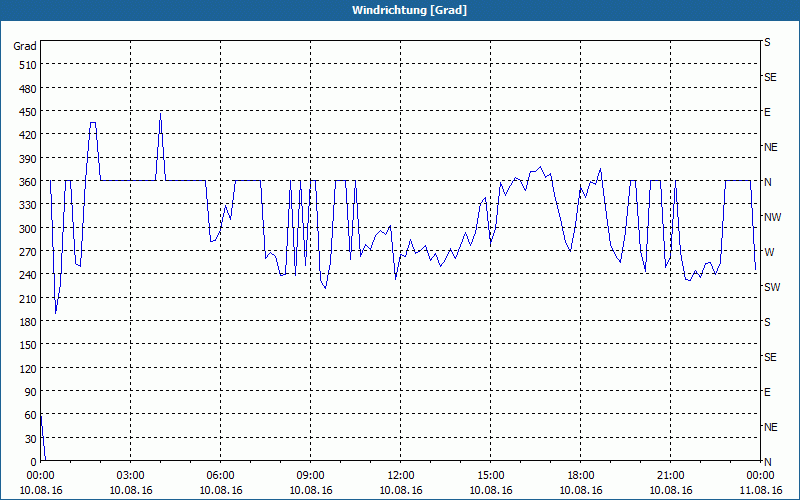Viewport: 800px width, 500px height.
Task: Click the 09:00 time axis label
Action: (311, 476)
